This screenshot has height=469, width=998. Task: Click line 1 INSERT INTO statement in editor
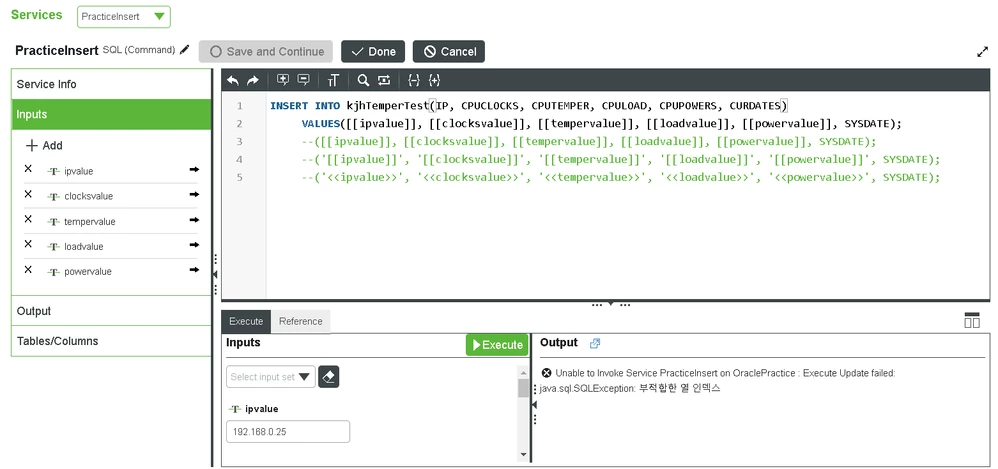point(529,106)
